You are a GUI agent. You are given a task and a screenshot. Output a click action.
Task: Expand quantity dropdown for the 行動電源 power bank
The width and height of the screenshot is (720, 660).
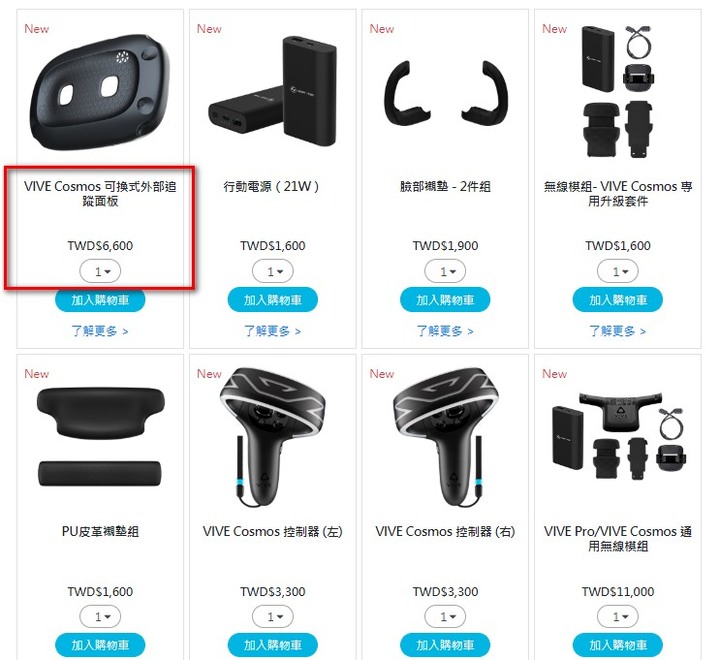point(273,271)
